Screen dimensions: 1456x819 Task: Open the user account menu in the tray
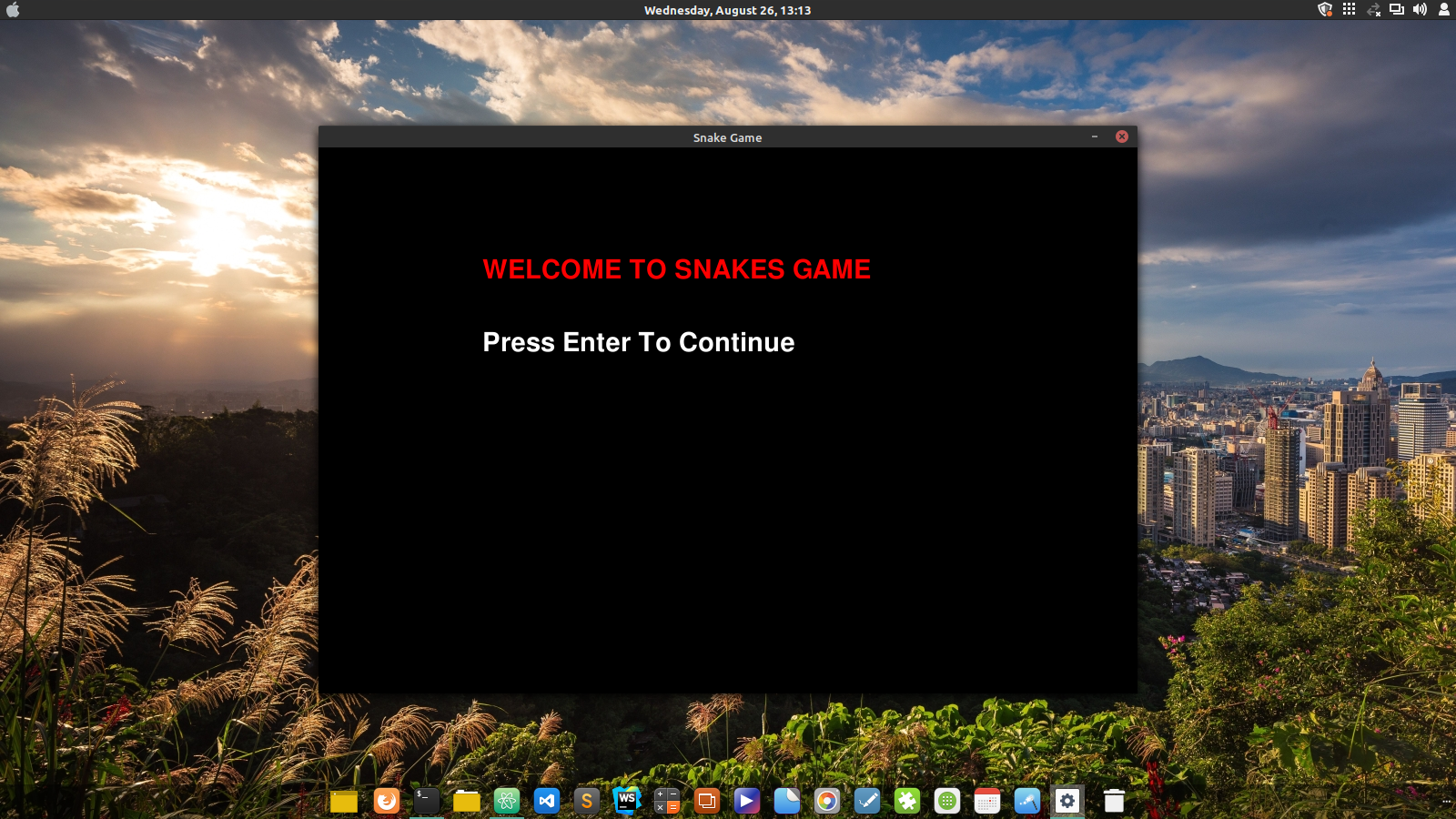pos(1445,10)
